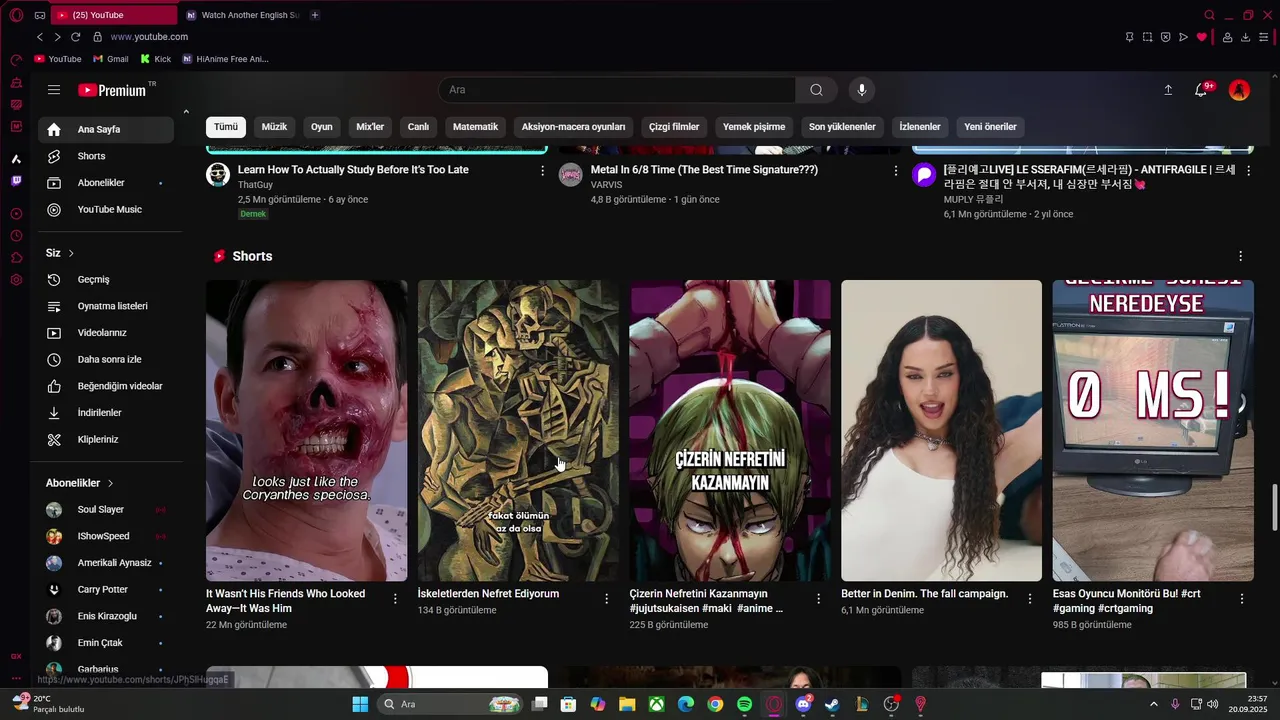The height and width of the screenshot is (720, 1280).
Task: Open Gmail bookmark in bookmarks bar
Action: pos(111,59)
